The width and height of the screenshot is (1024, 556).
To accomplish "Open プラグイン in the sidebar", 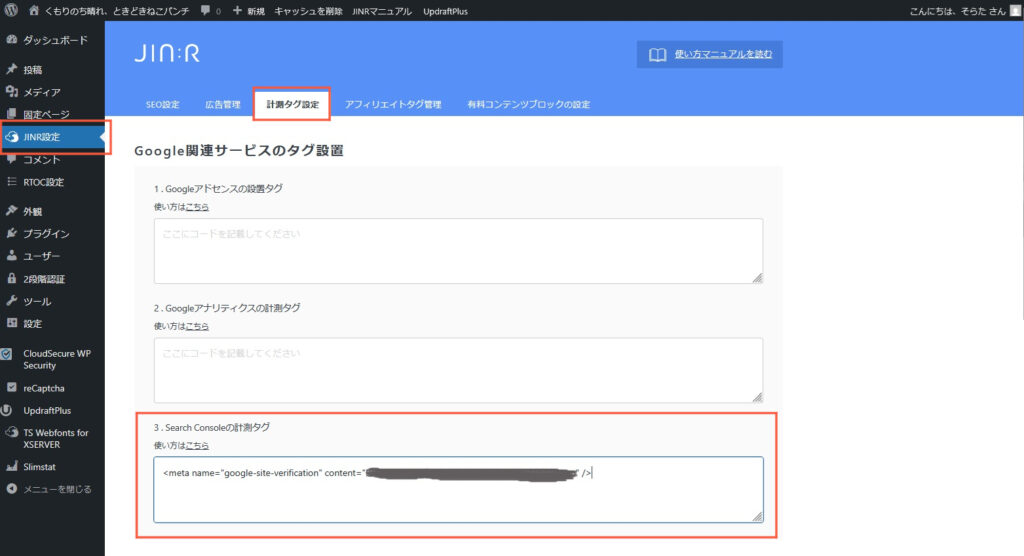I will (46, 234).
